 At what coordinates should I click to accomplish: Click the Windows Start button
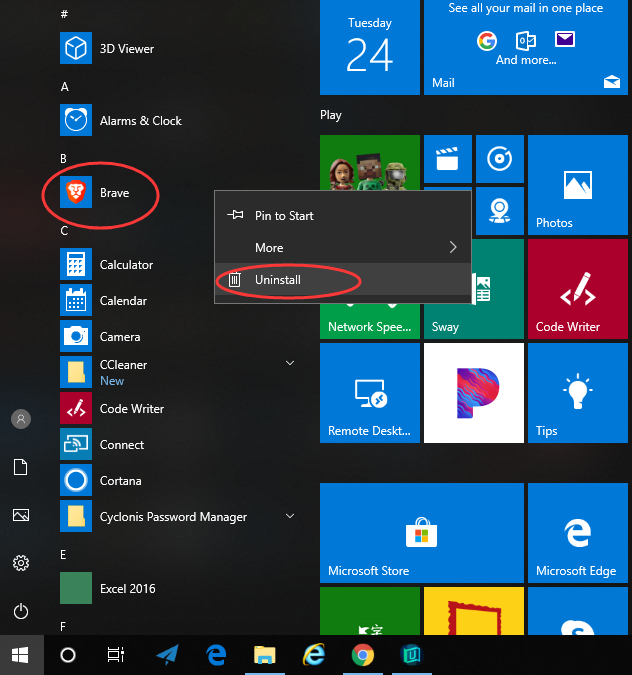coord(20,655)
